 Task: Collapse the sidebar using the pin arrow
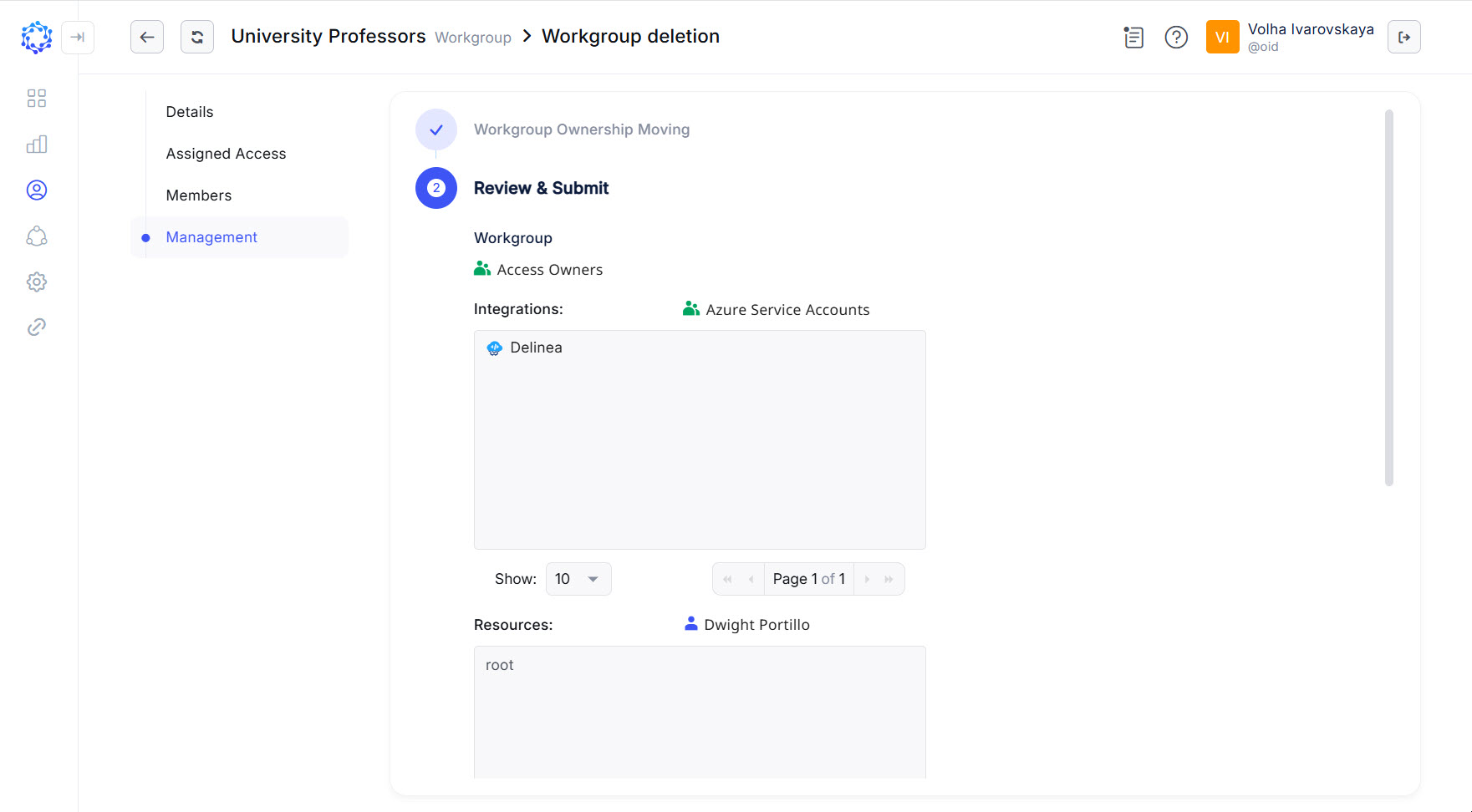(78, 38)
